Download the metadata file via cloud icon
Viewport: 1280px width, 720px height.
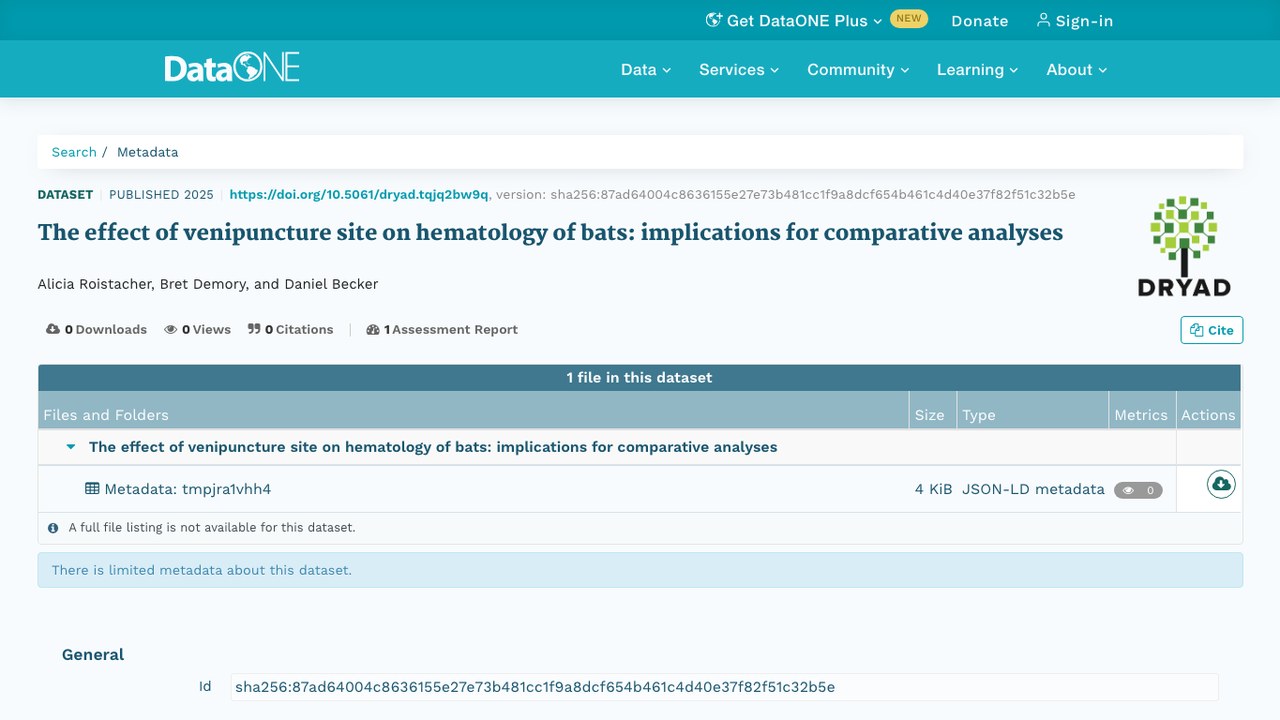point(1221,485)
